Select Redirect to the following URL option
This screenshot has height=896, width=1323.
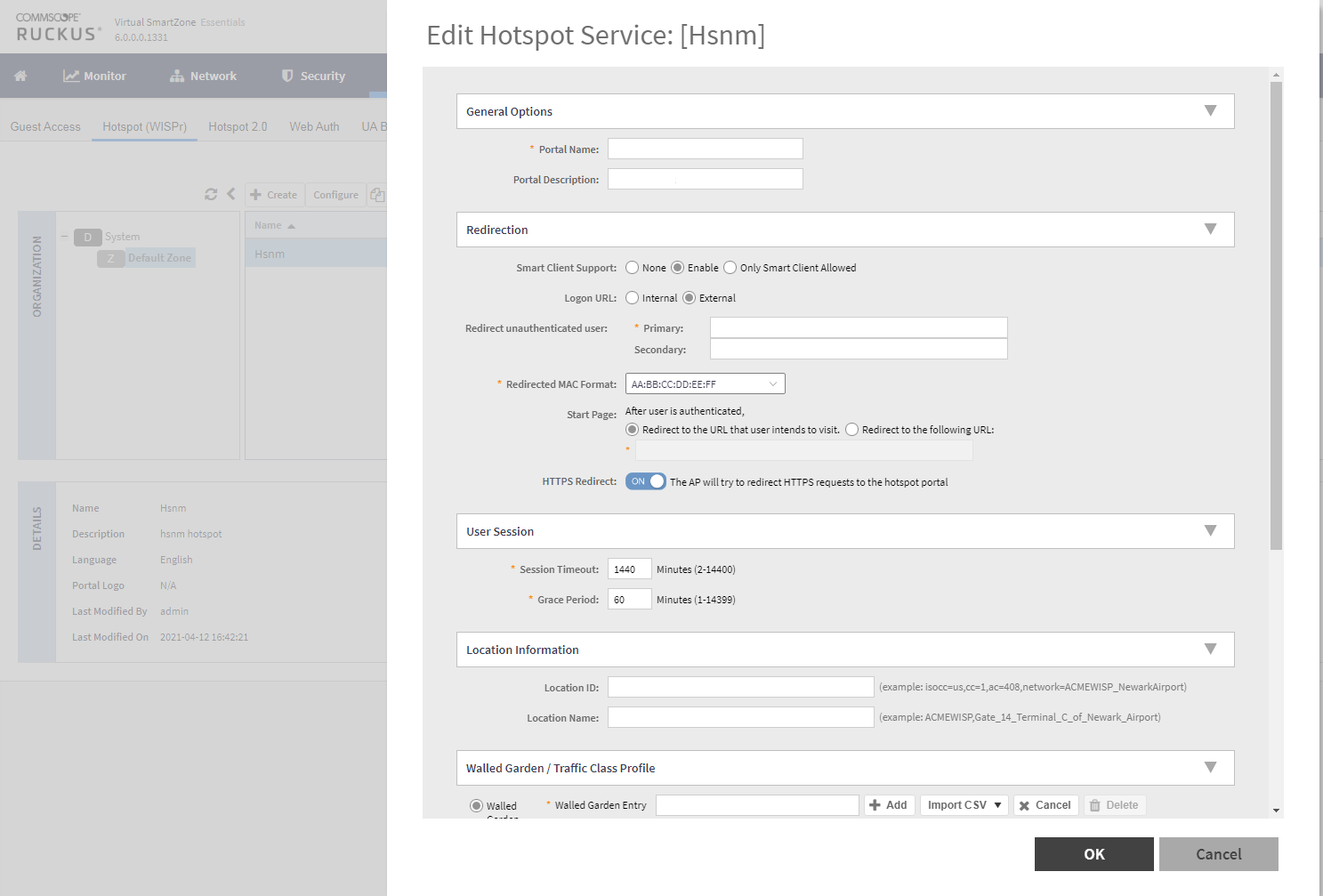pyautogui.click(x=852, y=430)
